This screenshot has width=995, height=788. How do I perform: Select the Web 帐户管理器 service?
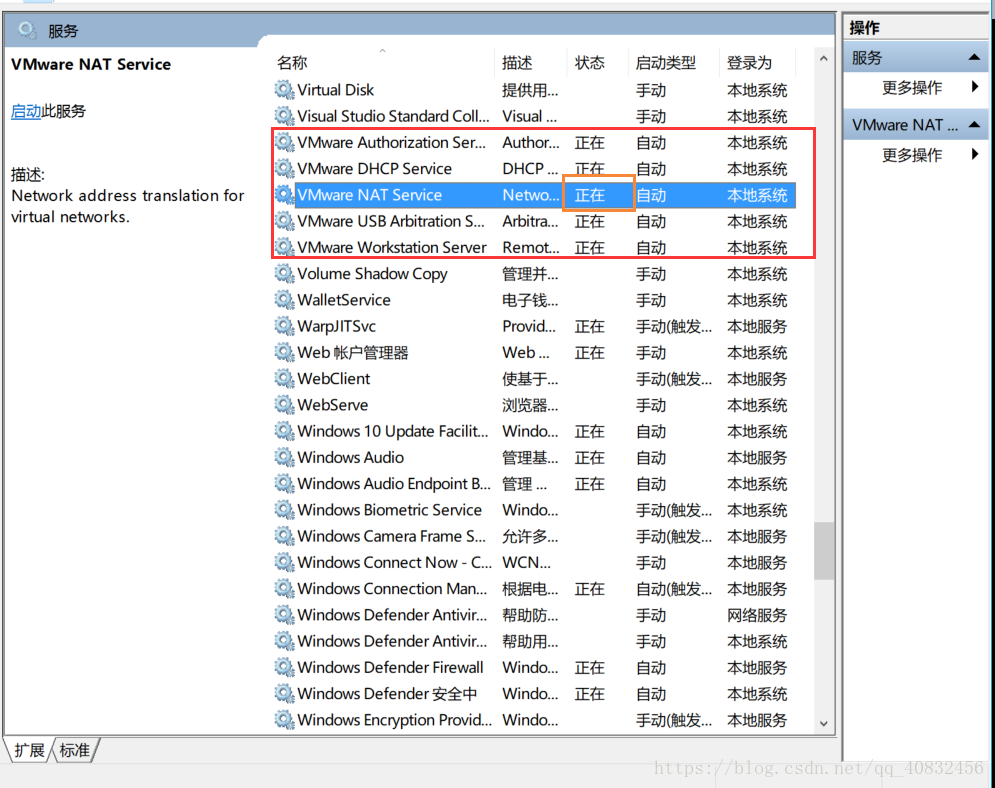click(534, 353)
